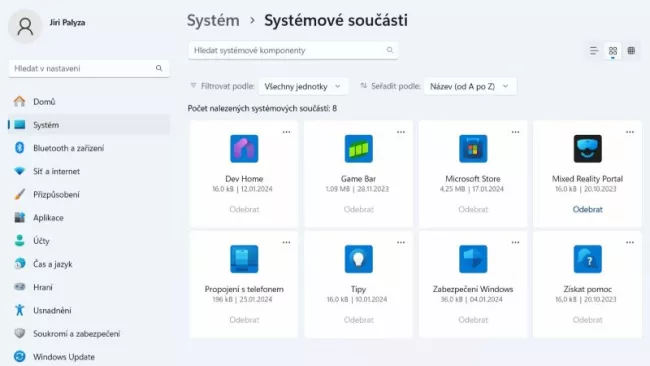Click the Propojení s telefonem card title
The image size is (650, 366).
pyautogui.click(x=244, y=289)
